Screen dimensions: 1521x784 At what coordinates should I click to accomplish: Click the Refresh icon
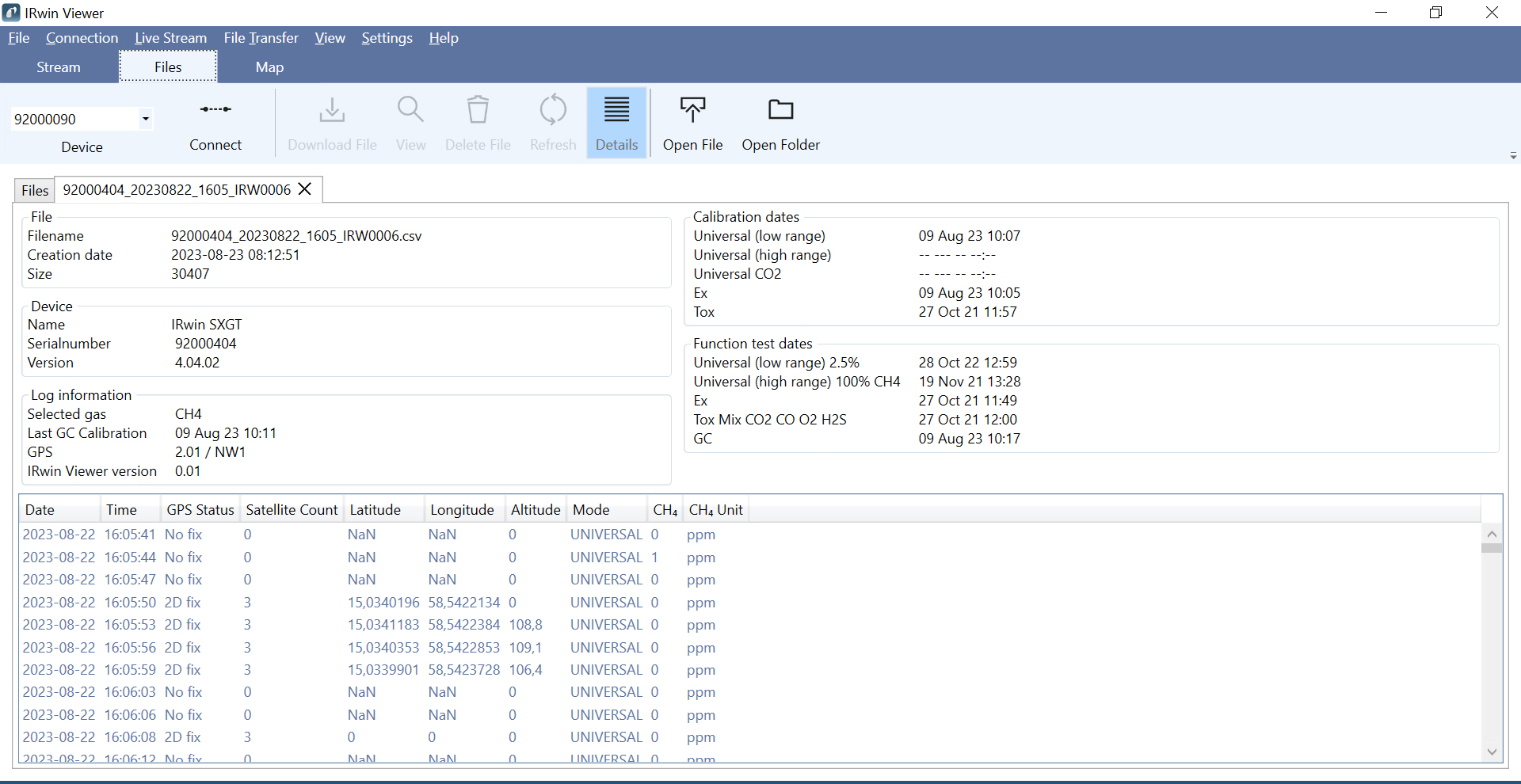click(553, 111)
